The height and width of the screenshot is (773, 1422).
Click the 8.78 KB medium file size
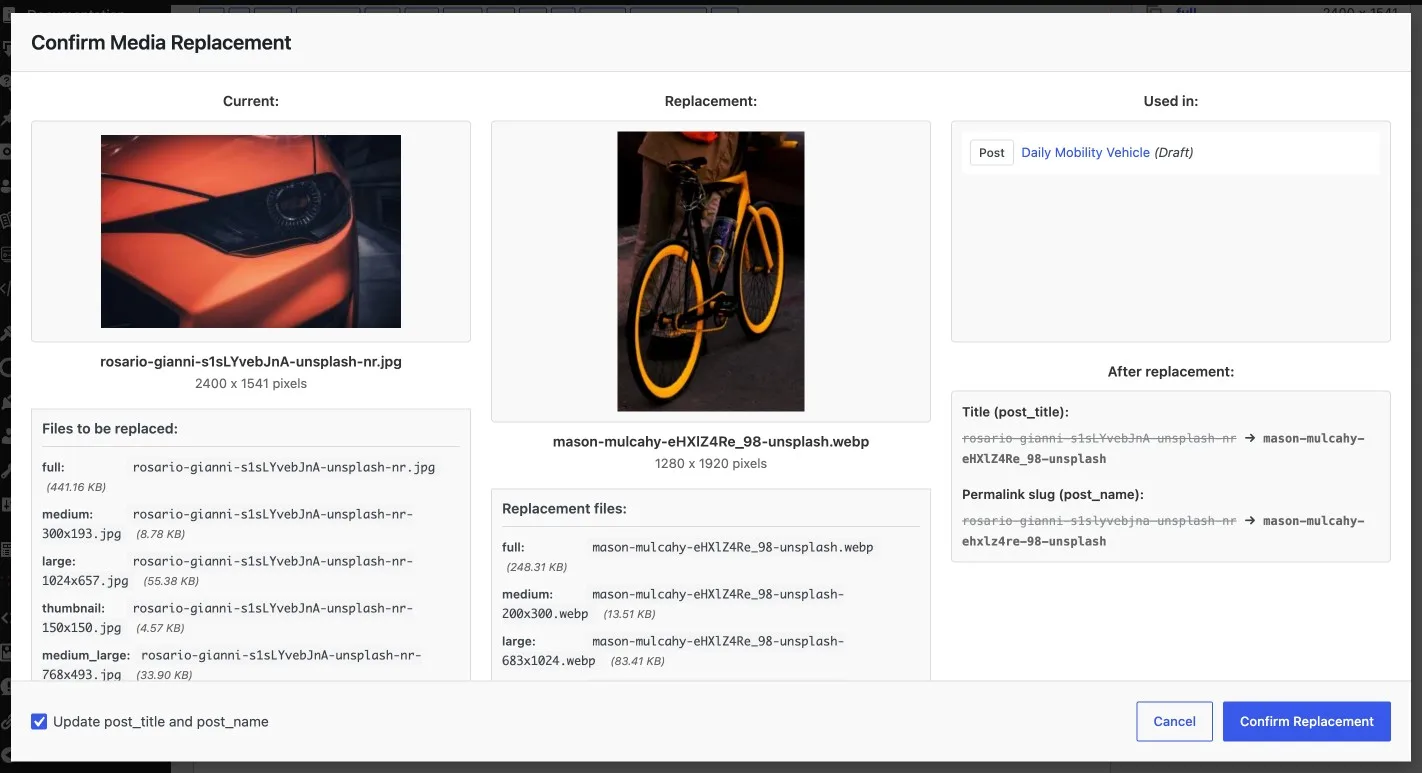point(161,534)
